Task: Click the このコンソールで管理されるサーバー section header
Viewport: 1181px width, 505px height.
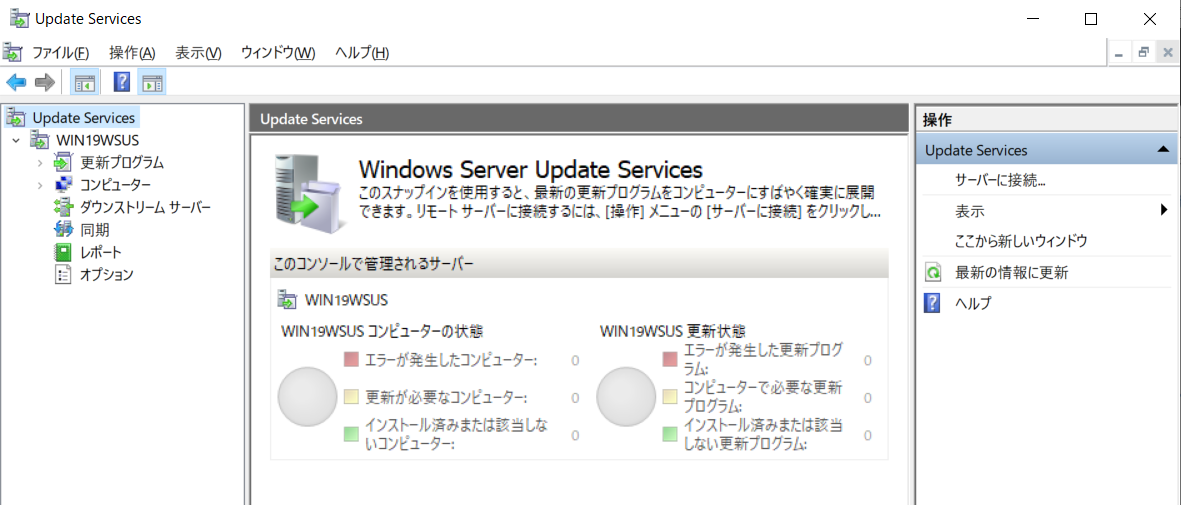Action: [579, 263]
